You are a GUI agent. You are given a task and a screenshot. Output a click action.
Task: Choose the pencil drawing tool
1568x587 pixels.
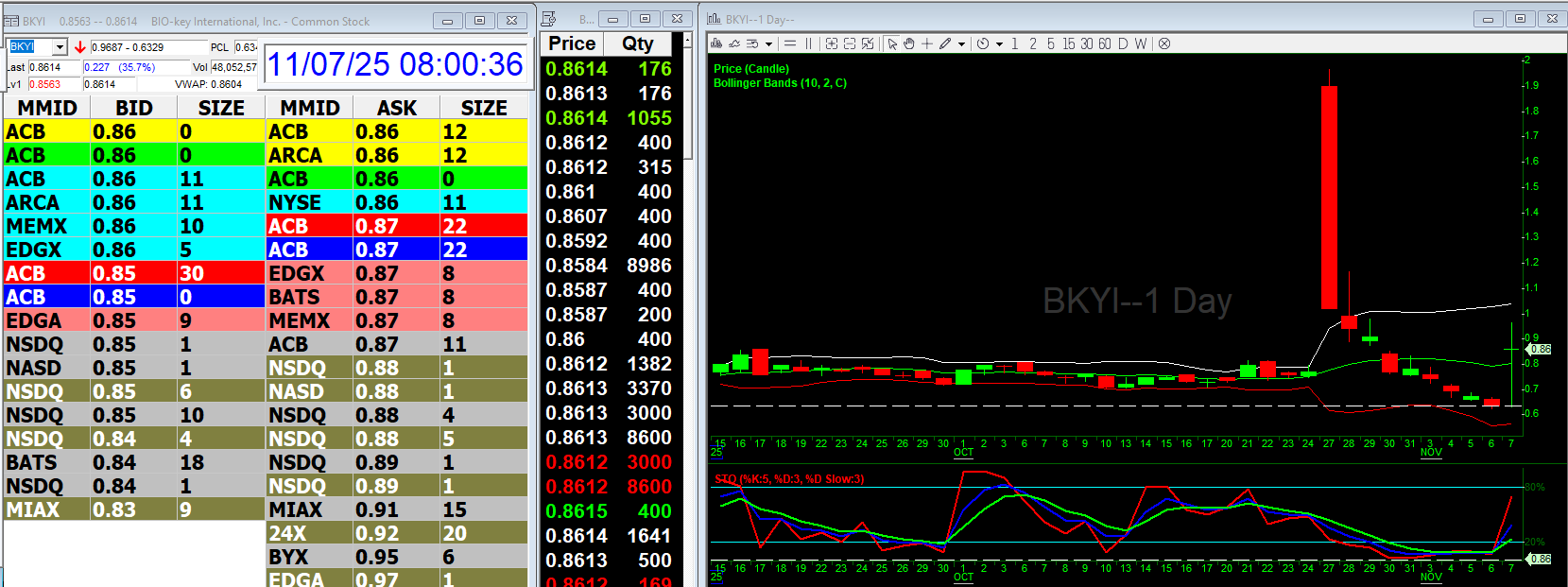[x=945, y=43]
